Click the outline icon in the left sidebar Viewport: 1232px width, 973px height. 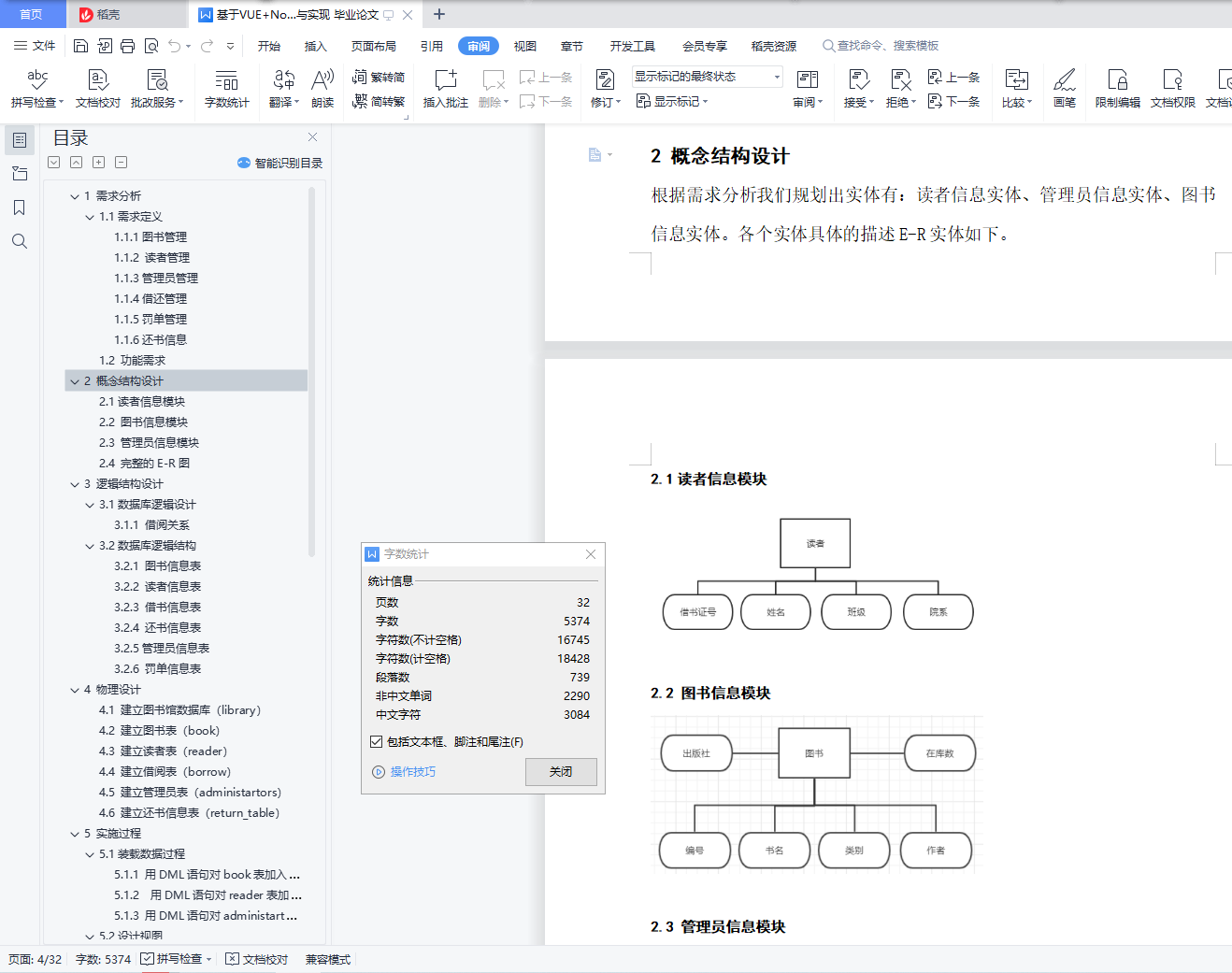(x=19, y=140)
